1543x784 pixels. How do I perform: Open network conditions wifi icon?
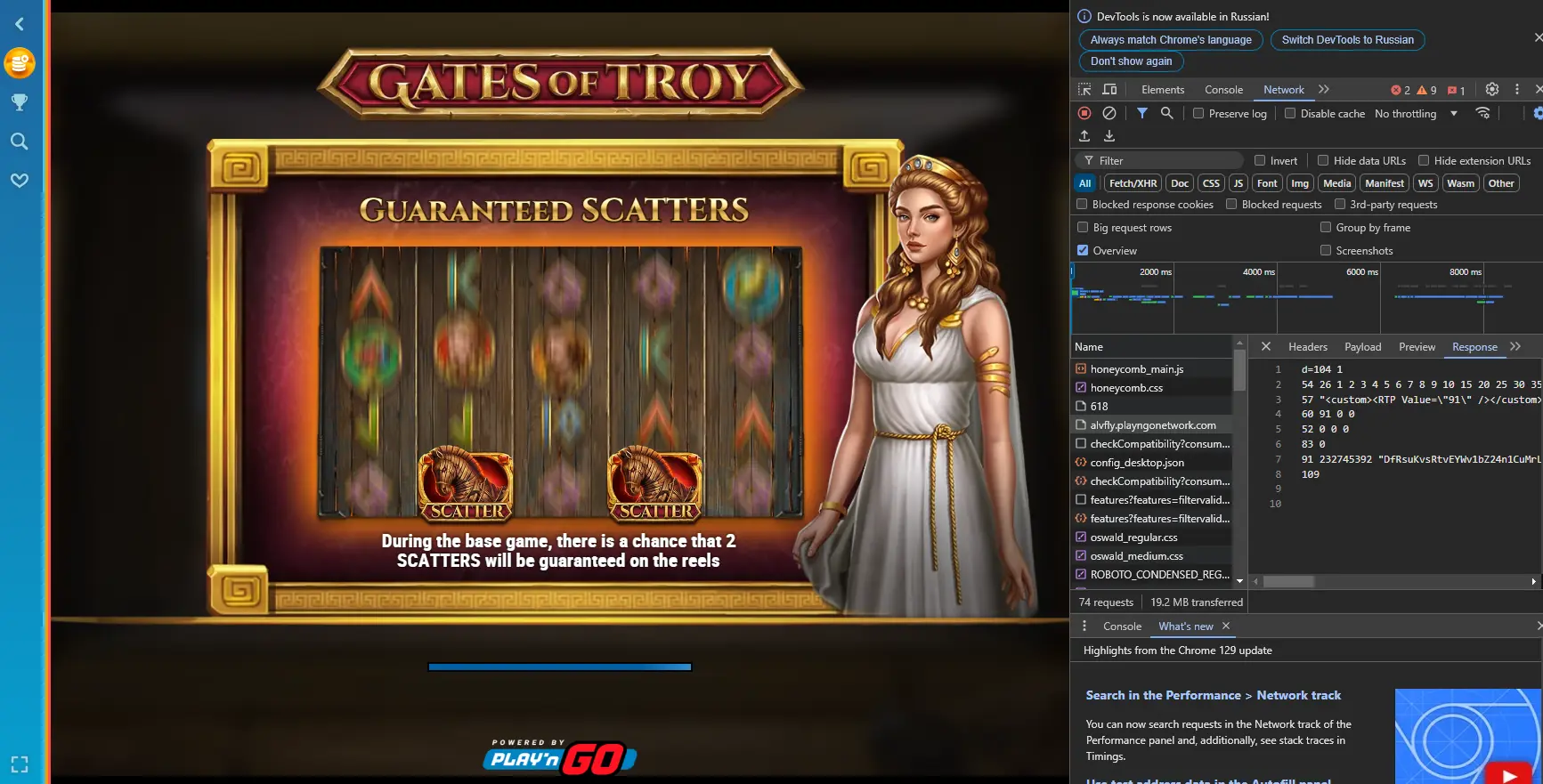pos(1482,113)
